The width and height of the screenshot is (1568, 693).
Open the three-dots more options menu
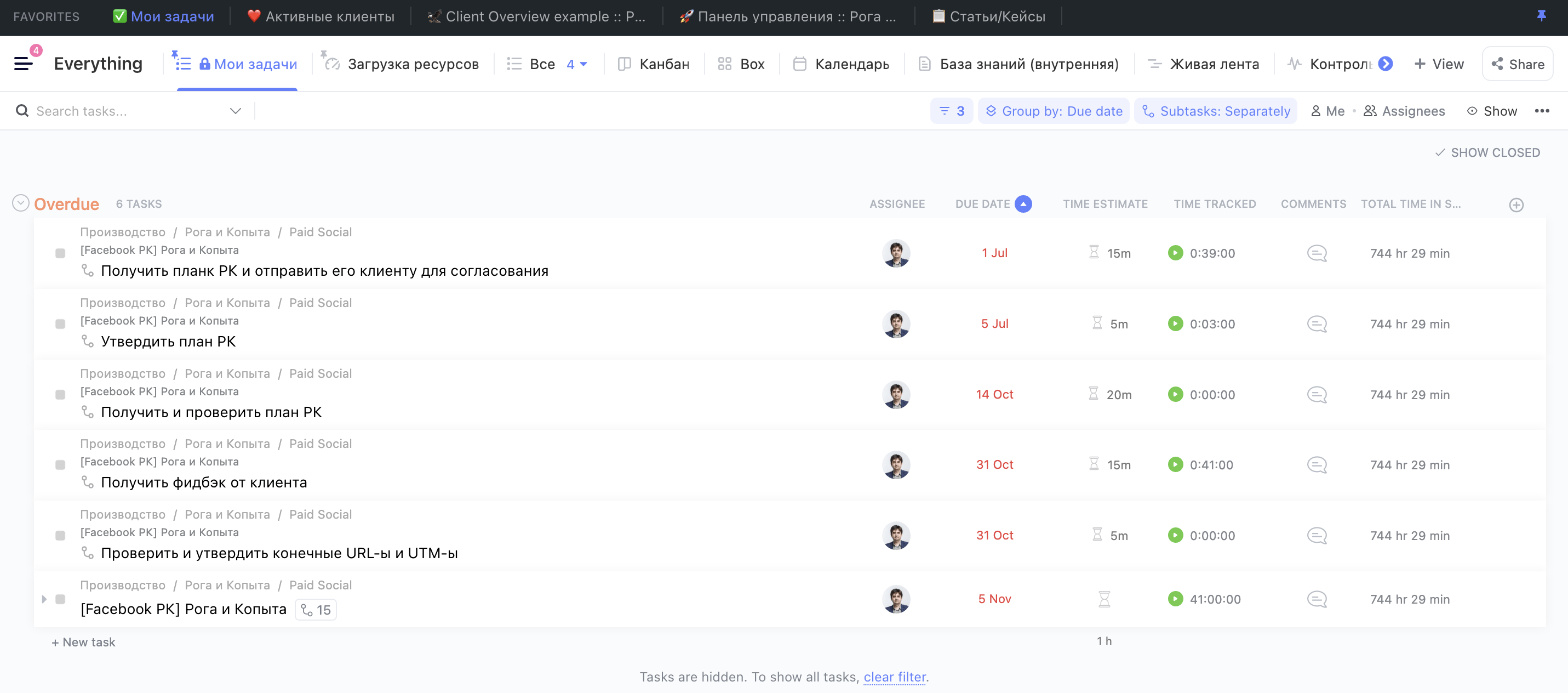tap(1541, 111)
